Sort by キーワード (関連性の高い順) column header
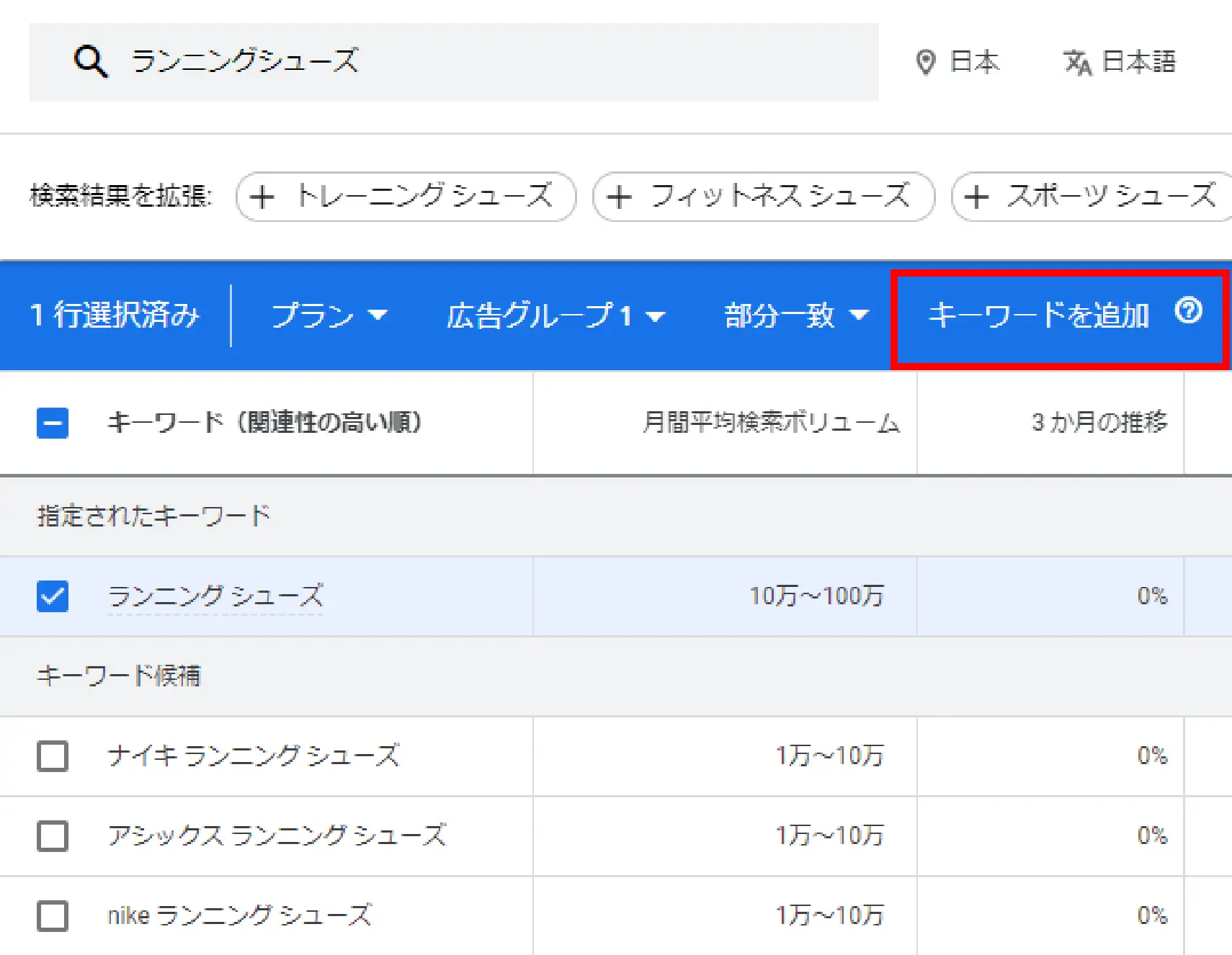This screenshot has width=1232, height=955. click(264, 422)
